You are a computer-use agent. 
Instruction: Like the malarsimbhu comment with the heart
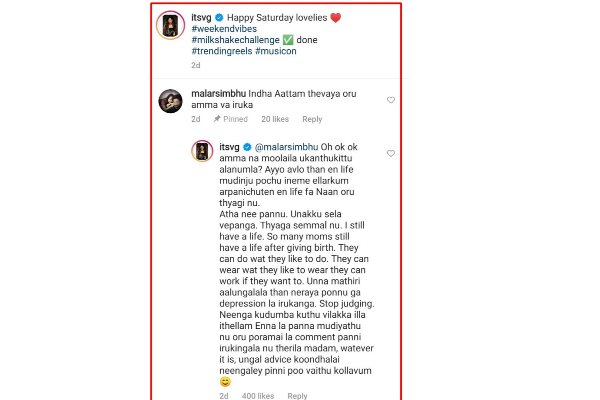[x=390, y=100]
